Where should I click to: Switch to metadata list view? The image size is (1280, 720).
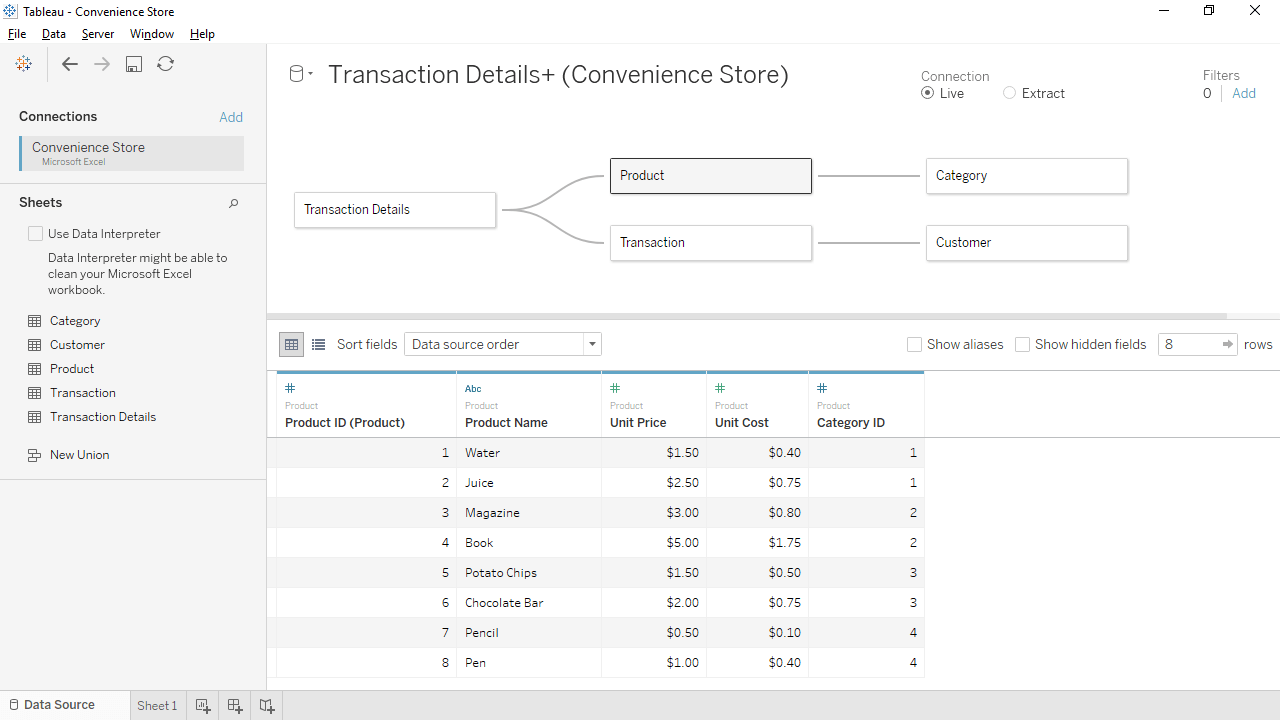pyautogui.click(x=318, y=344)
